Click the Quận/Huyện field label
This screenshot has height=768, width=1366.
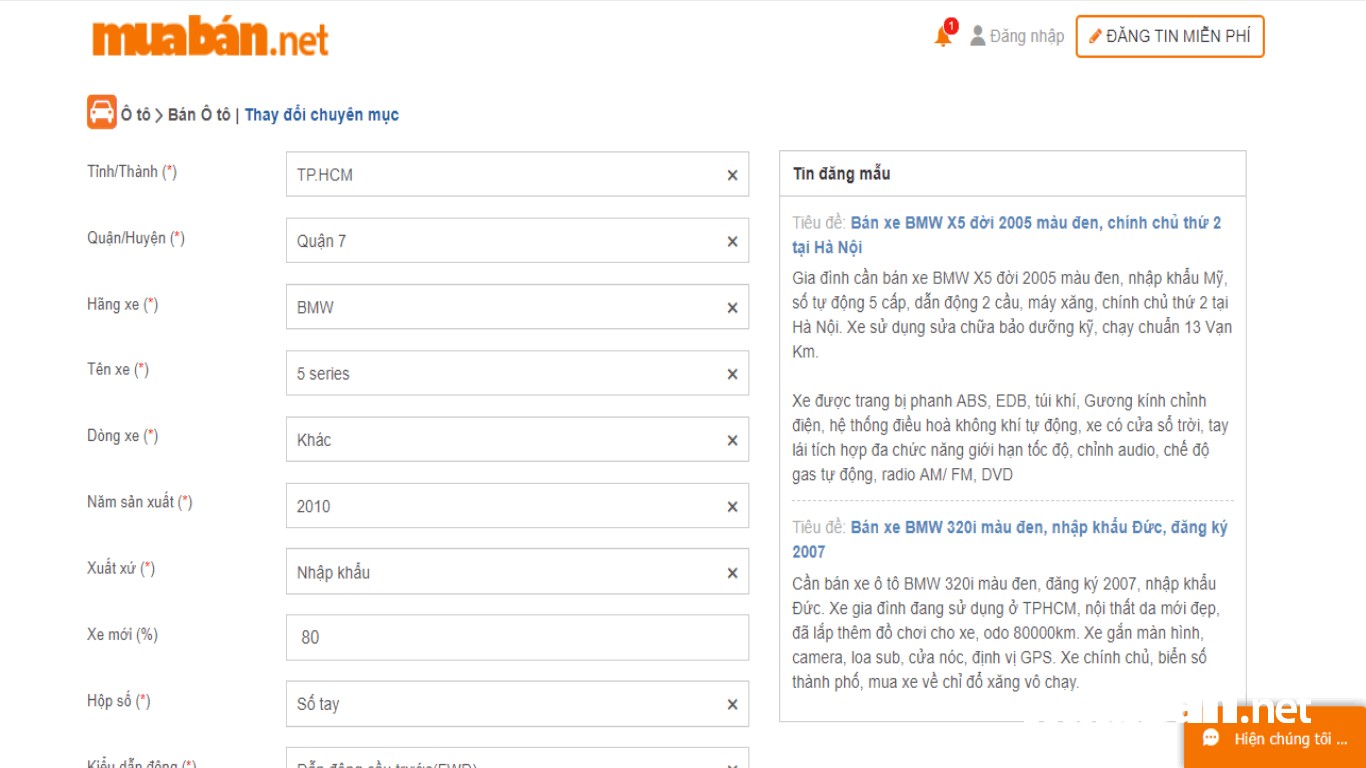click(x=136, y=238)
